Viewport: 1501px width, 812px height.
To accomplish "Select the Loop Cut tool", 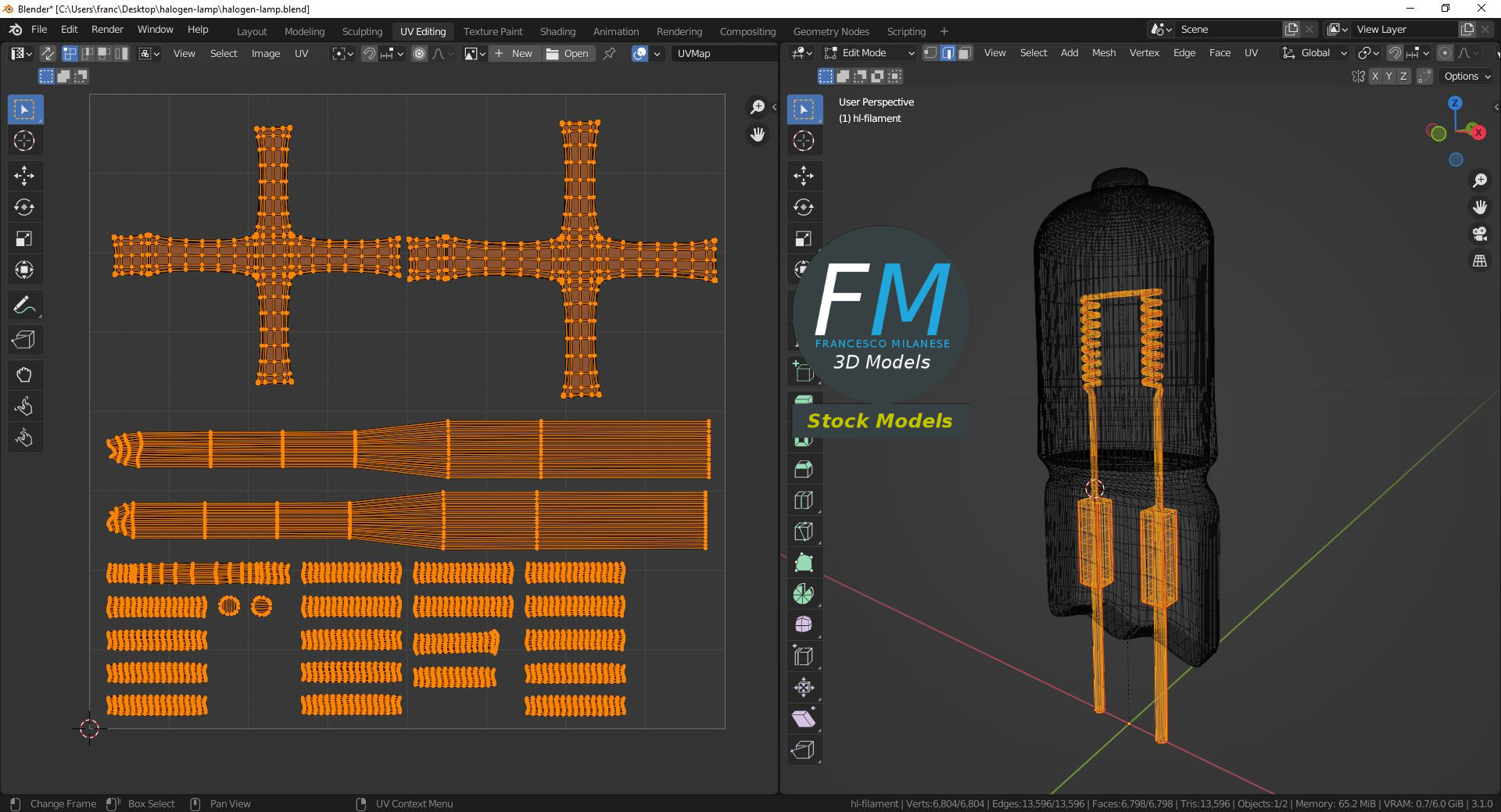I will coord(804,500).
